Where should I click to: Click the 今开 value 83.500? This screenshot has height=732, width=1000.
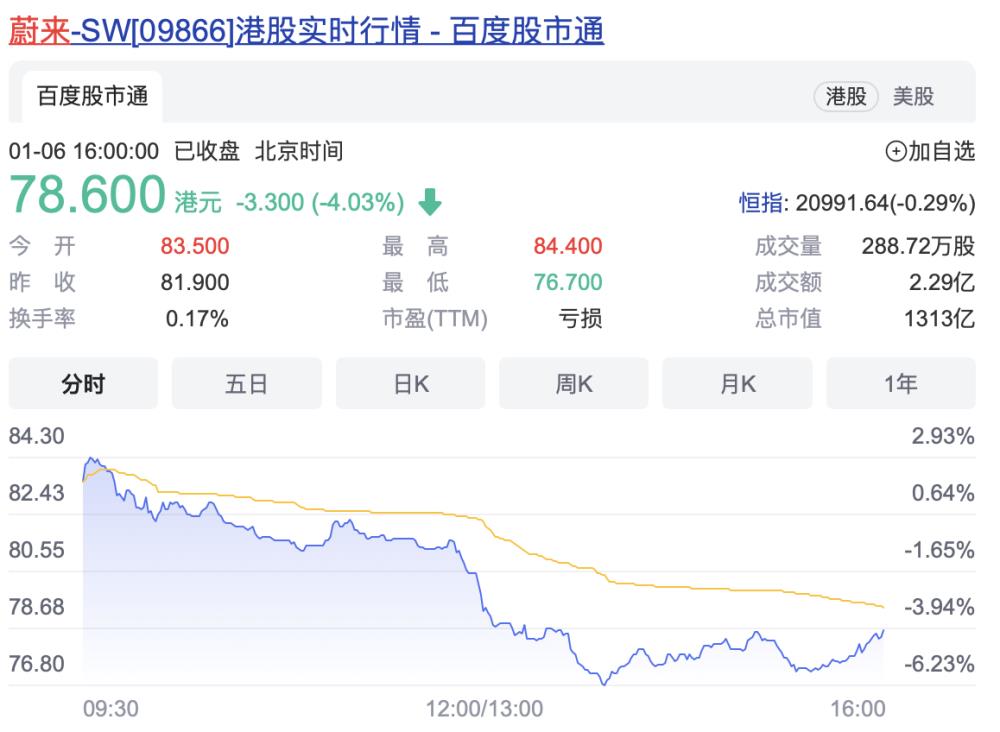coord(195,246)
